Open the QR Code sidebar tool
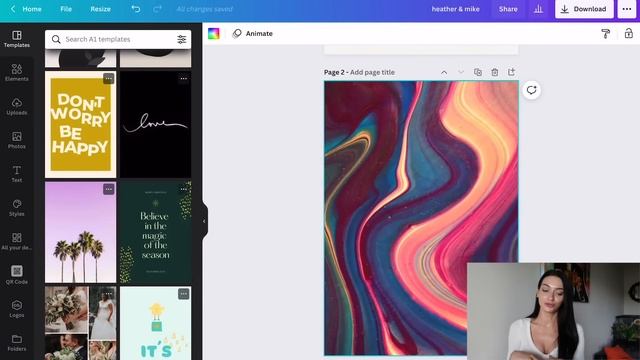 point(17,275)
